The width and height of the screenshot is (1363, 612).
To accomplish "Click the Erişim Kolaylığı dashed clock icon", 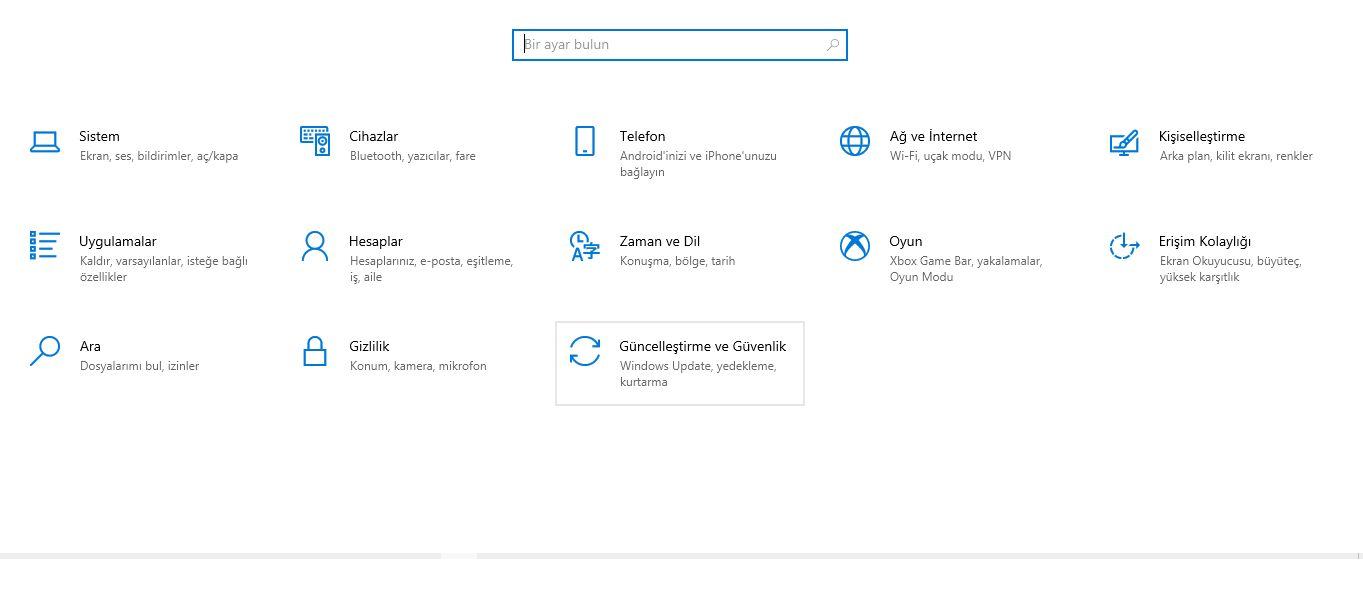I will 1124,246.
